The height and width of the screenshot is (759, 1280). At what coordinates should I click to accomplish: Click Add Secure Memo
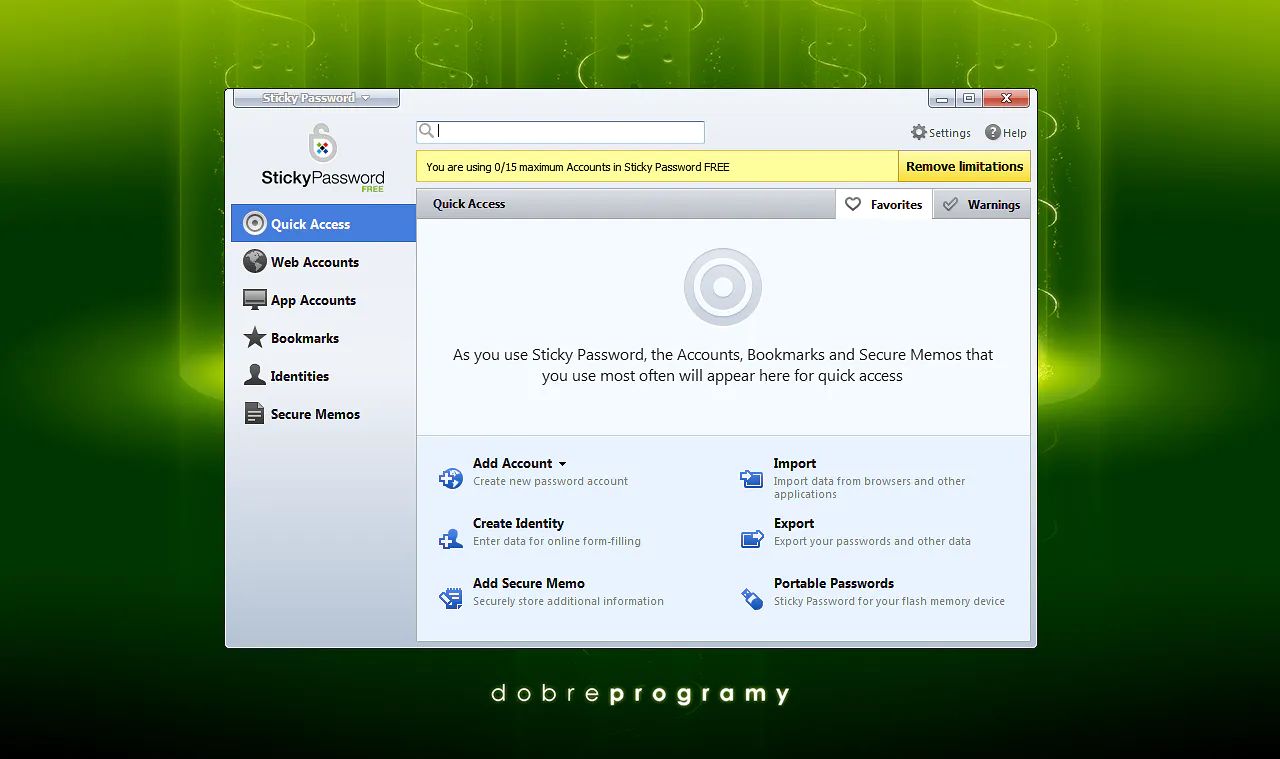tap(529, 583)
